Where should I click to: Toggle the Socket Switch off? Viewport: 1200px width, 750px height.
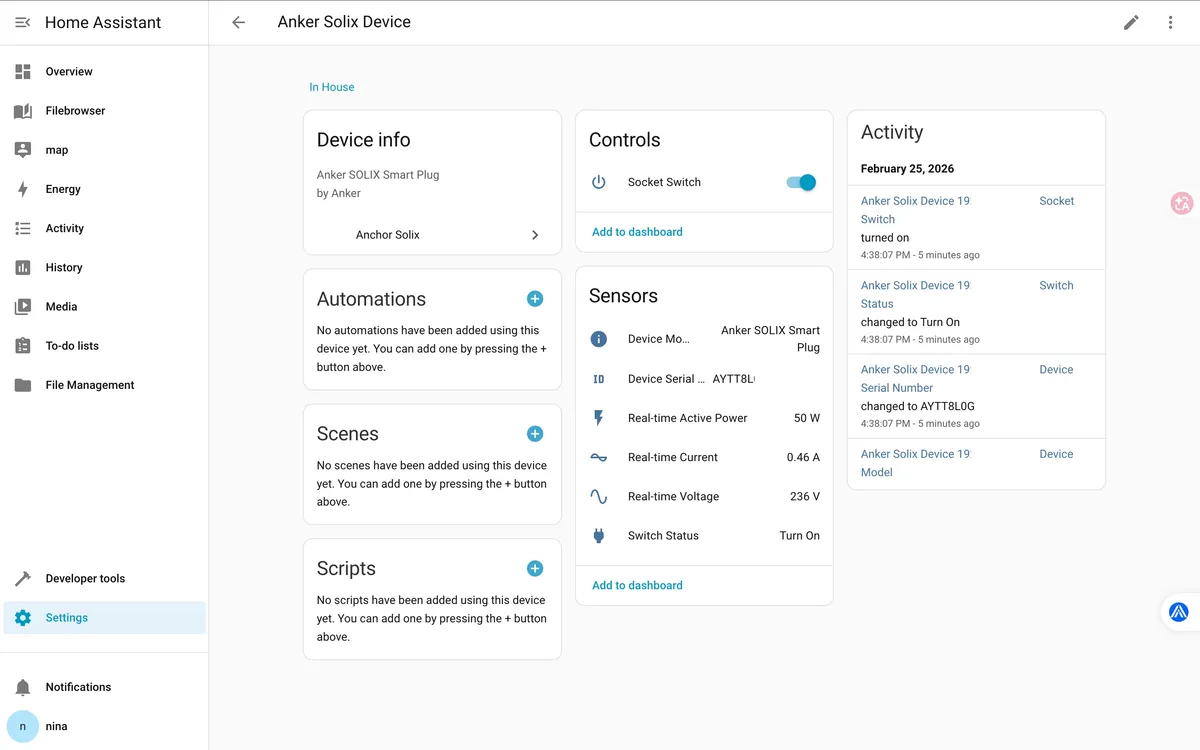pos(801,182)
